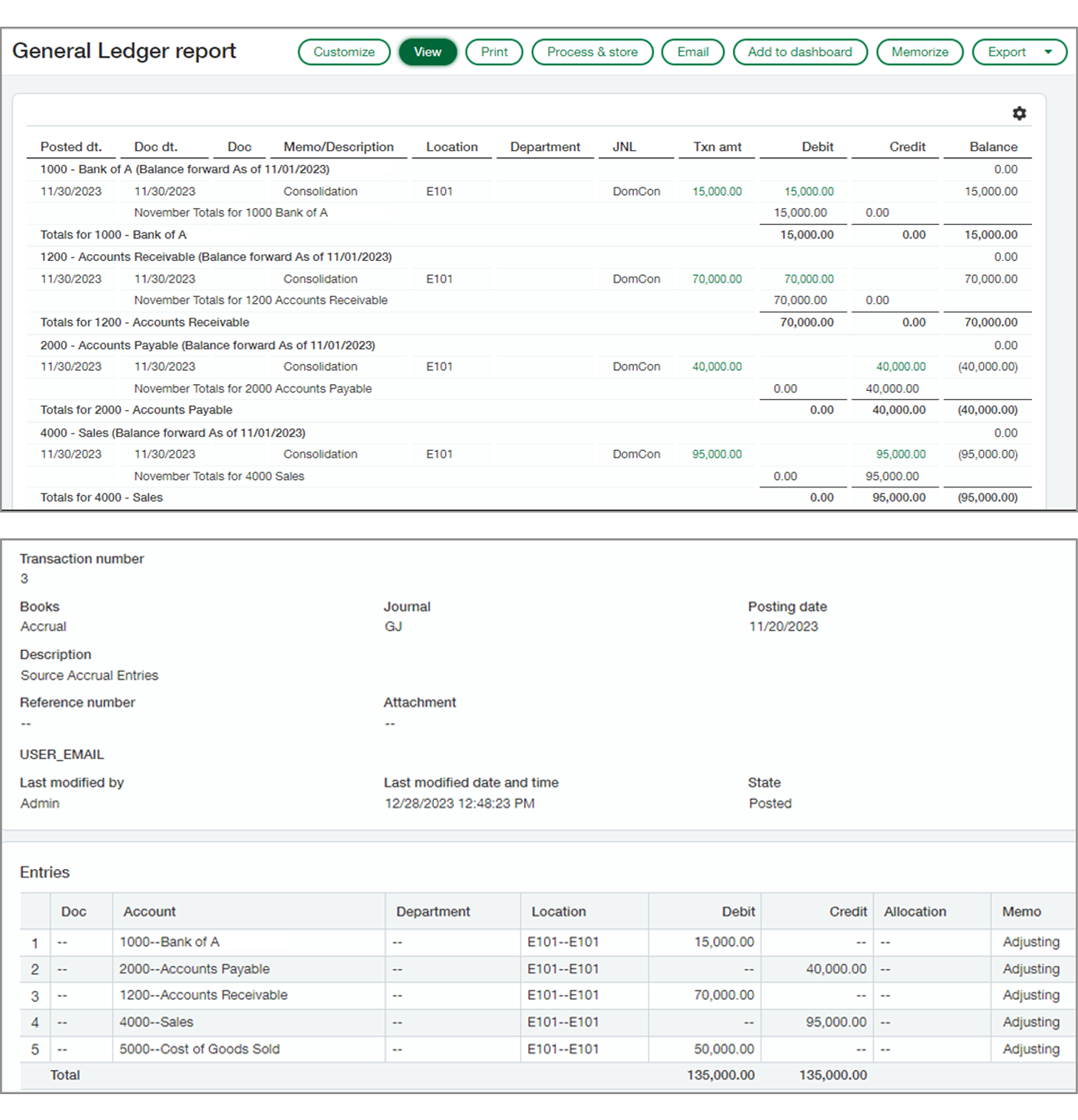Open the 70,000.00 debit link for Accounts Receivable

point(808,279)
